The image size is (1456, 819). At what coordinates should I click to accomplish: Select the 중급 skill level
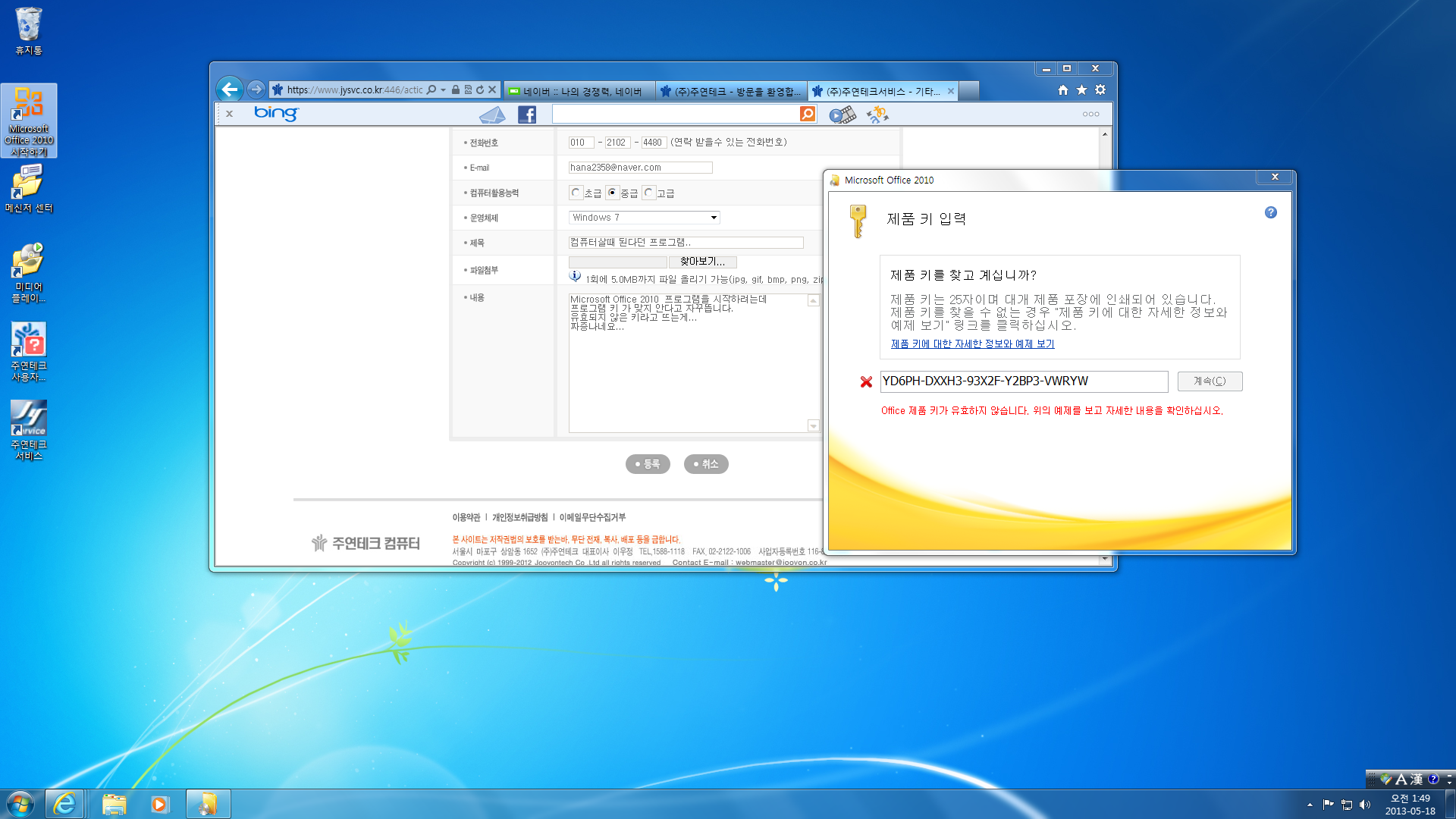612,193
